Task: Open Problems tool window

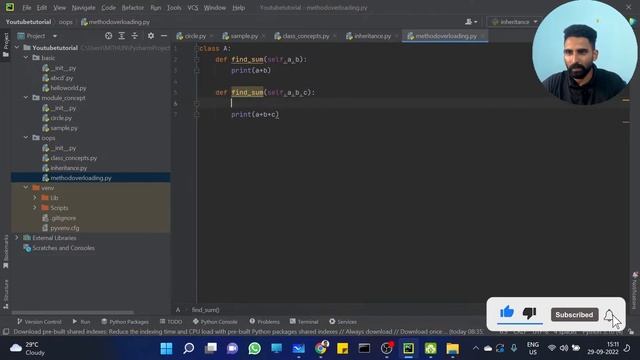Action: pyautogui.click(x=264, y=322)
